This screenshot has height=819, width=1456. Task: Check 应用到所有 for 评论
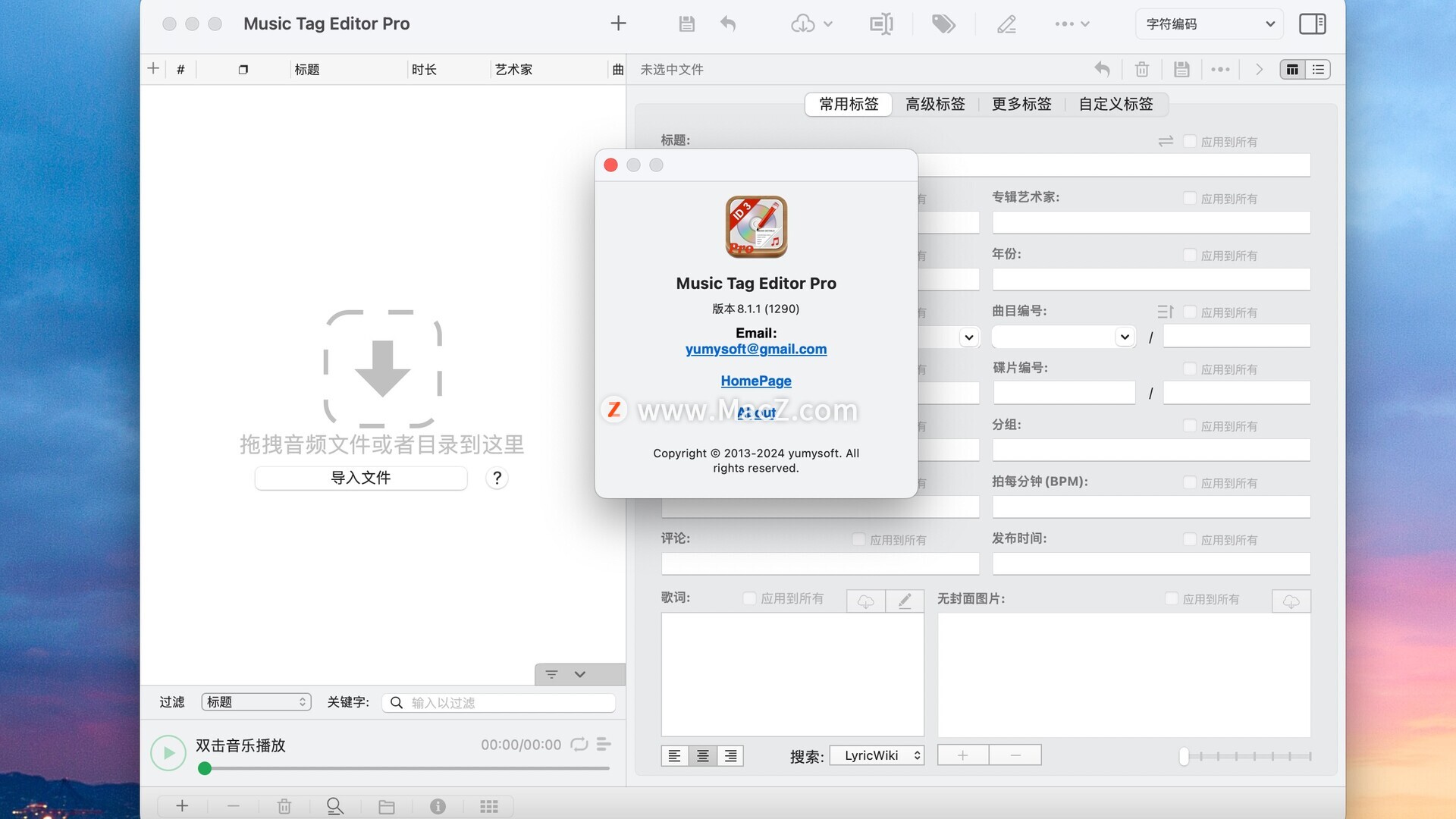(858, 539)
